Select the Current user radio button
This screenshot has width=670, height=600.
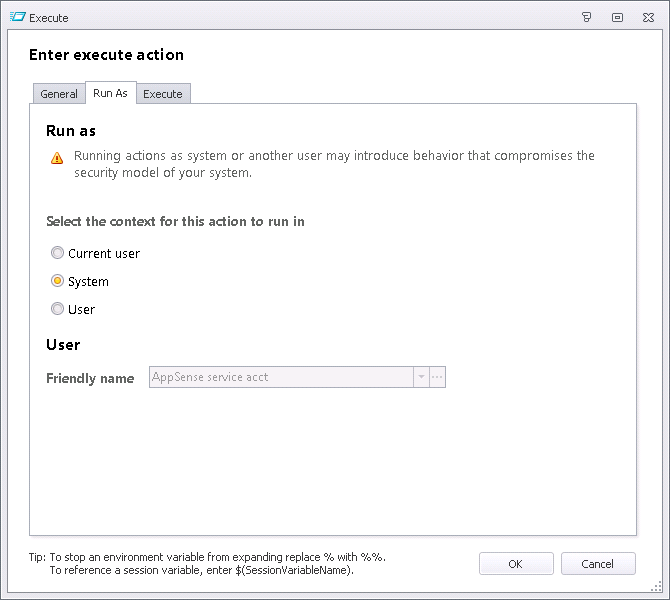pos(57,253)
